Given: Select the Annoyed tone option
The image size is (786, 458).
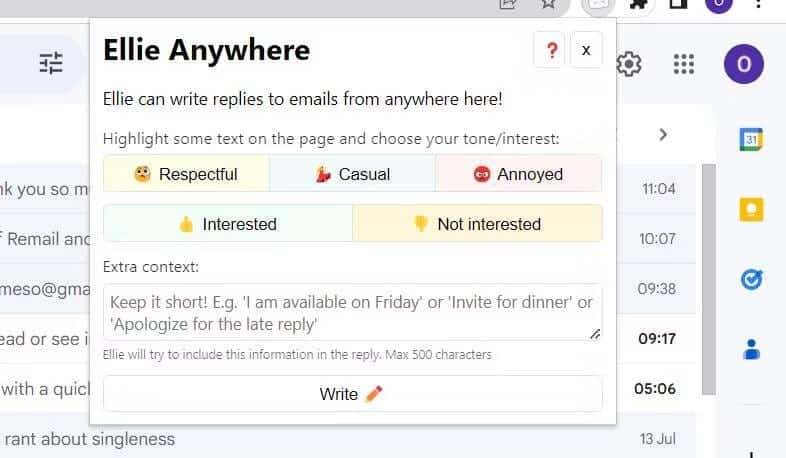Looking at the screenshot, I should (518, 174).
